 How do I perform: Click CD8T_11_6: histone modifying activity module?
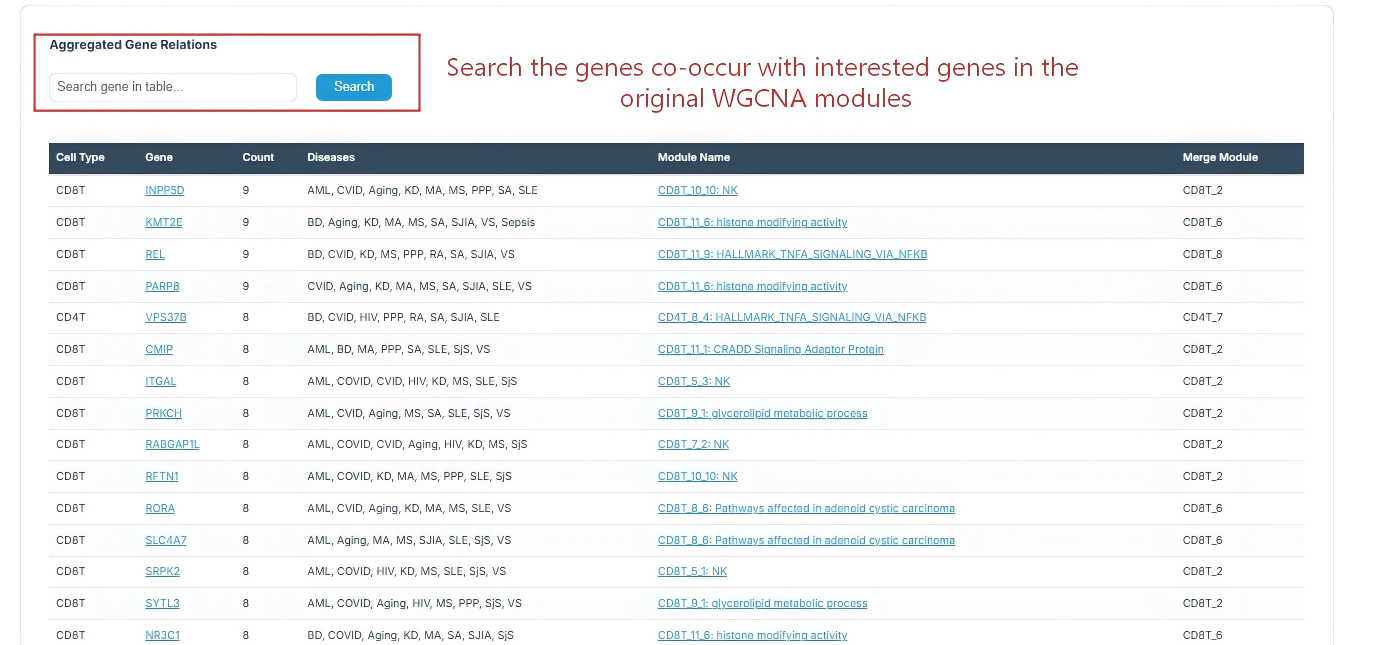752,222
